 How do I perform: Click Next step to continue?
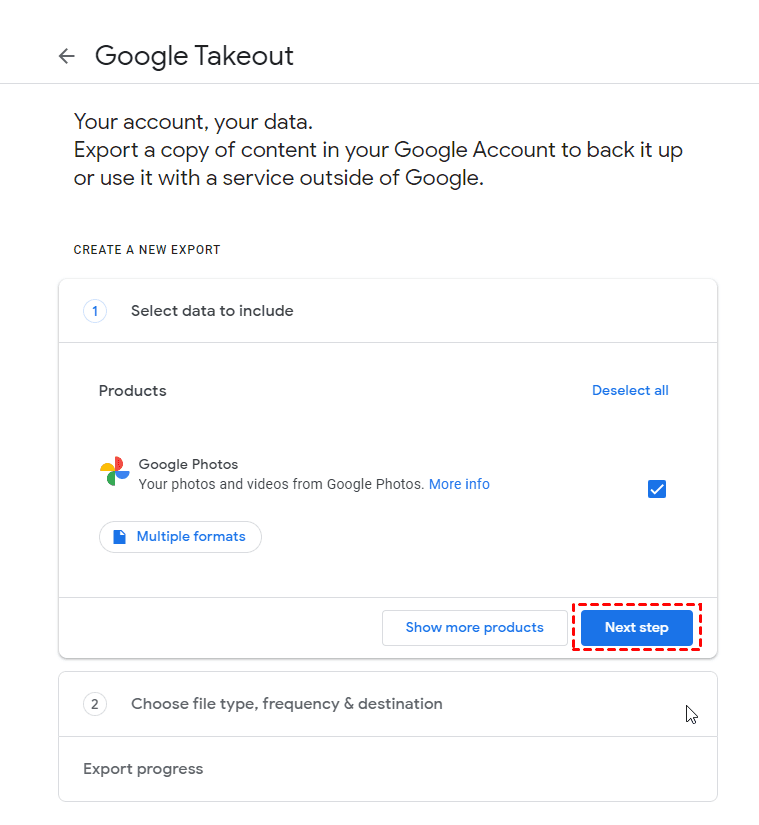coord(636,627)
